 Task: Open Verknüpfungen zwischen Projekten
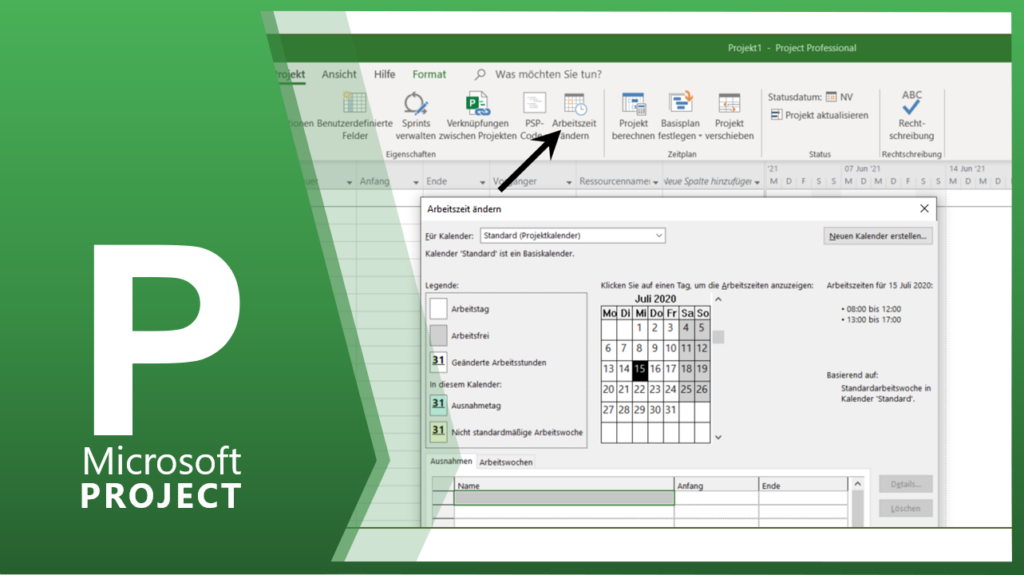point(477,116)
